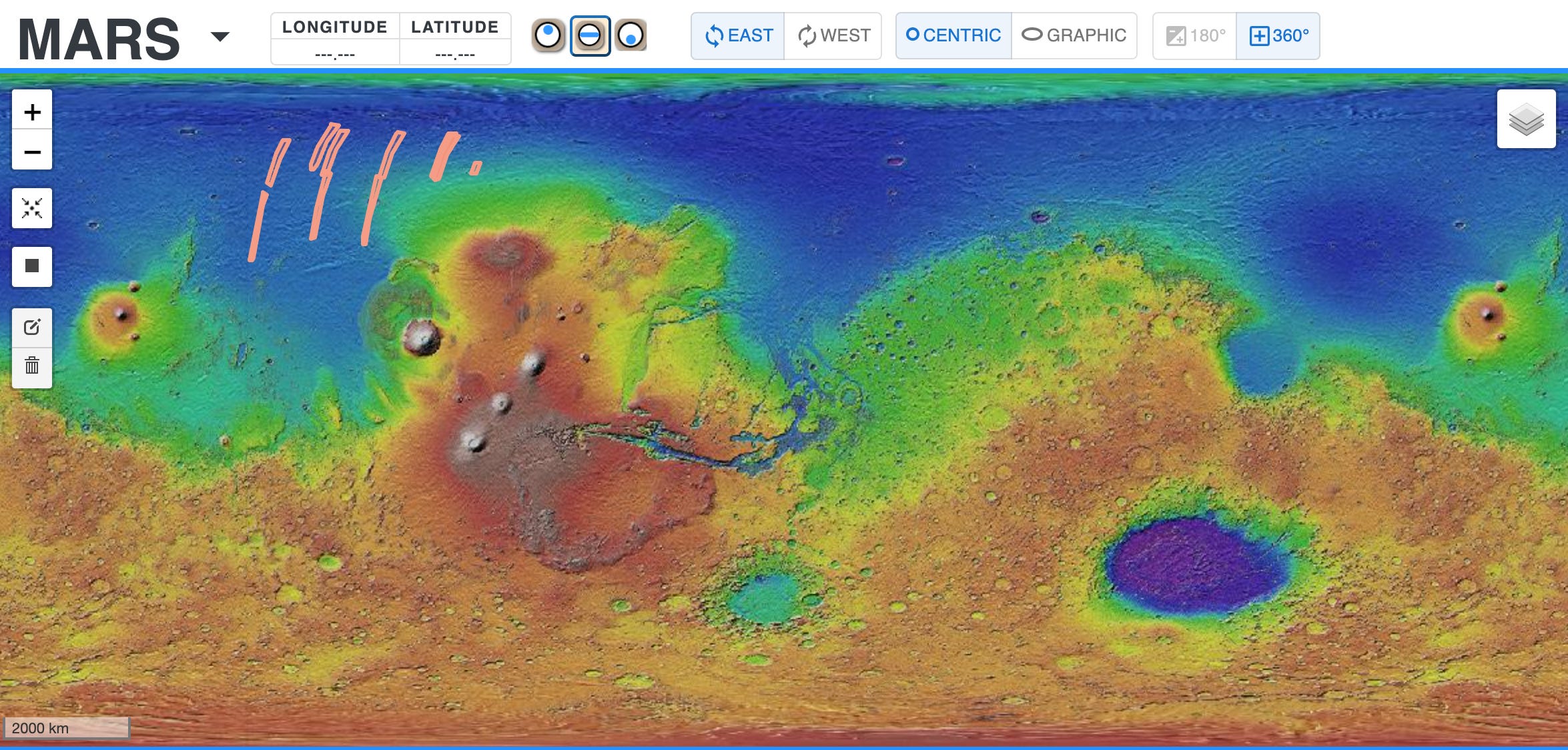Switch to north polar projection

pos(548,35)
